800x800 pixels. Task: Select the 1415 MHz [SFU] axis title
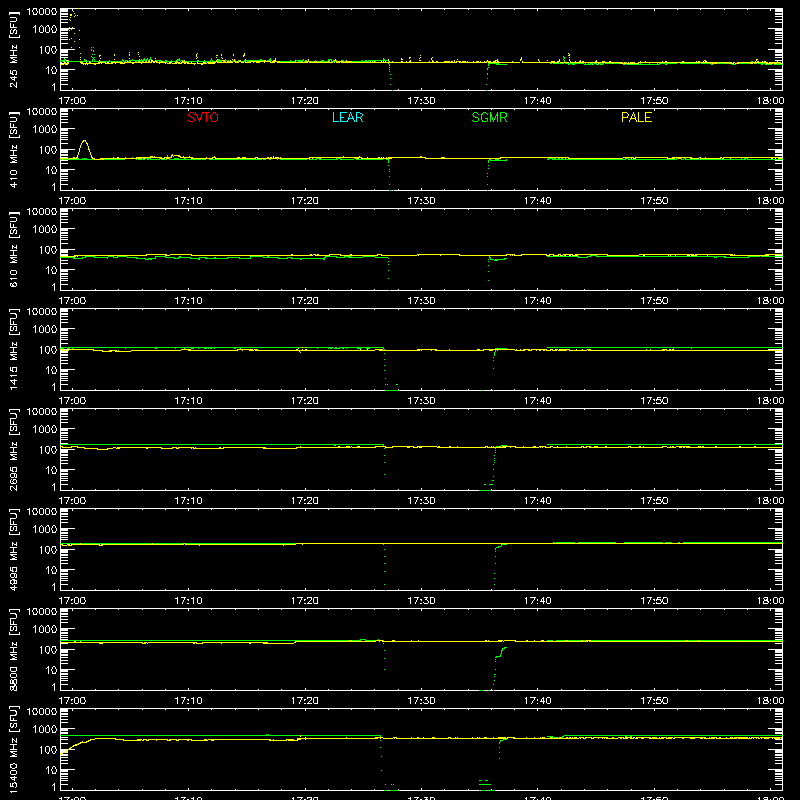coord(14,349)
